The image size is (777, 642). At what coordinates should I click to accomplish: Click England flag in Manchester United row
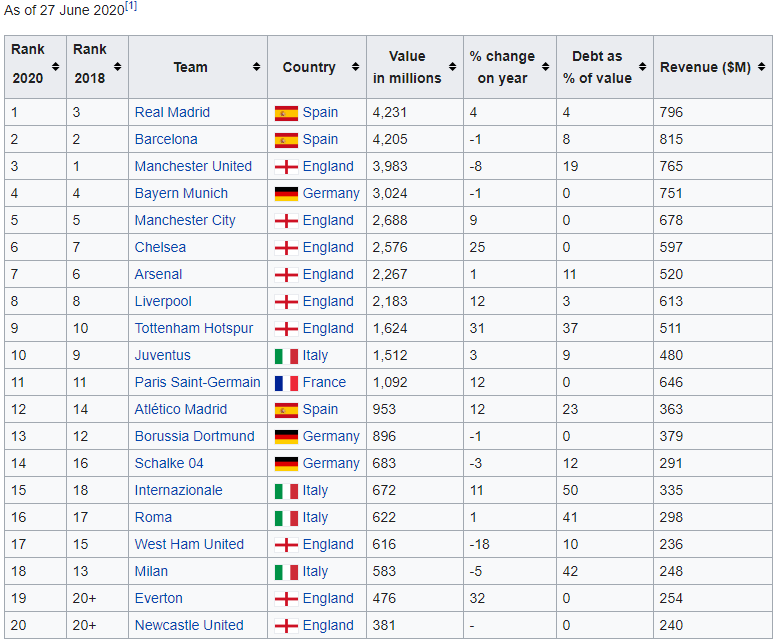(x=286, y=167)
